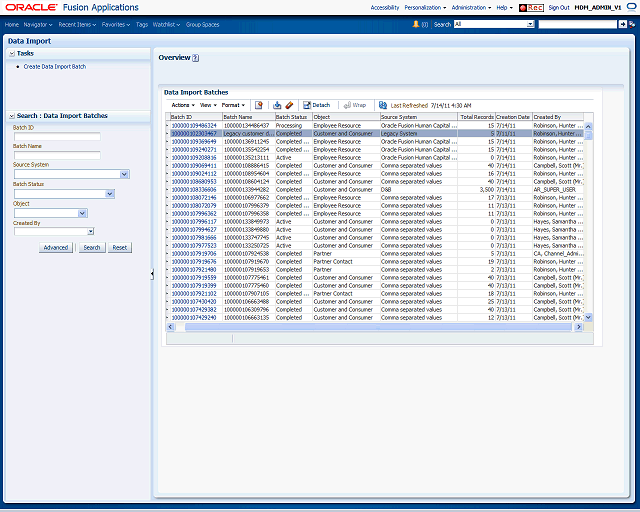Image resolution: width=640 pixels, height=512 pixels.
Task: Open the global Search category dropdown
Action: [530, 24]
